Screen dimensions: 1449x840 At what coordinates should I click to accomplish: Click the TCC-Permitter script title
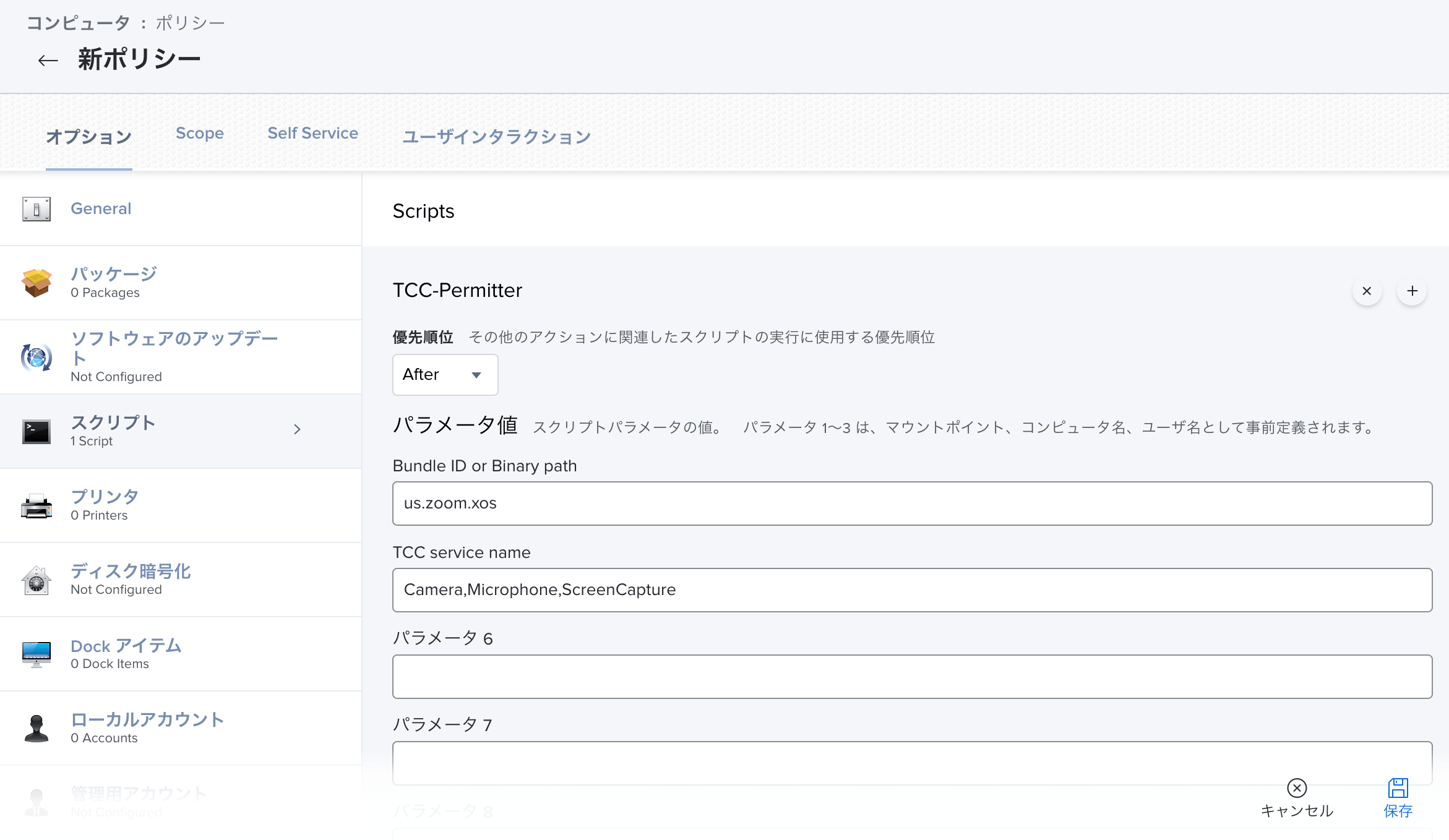tap(457, 290)
